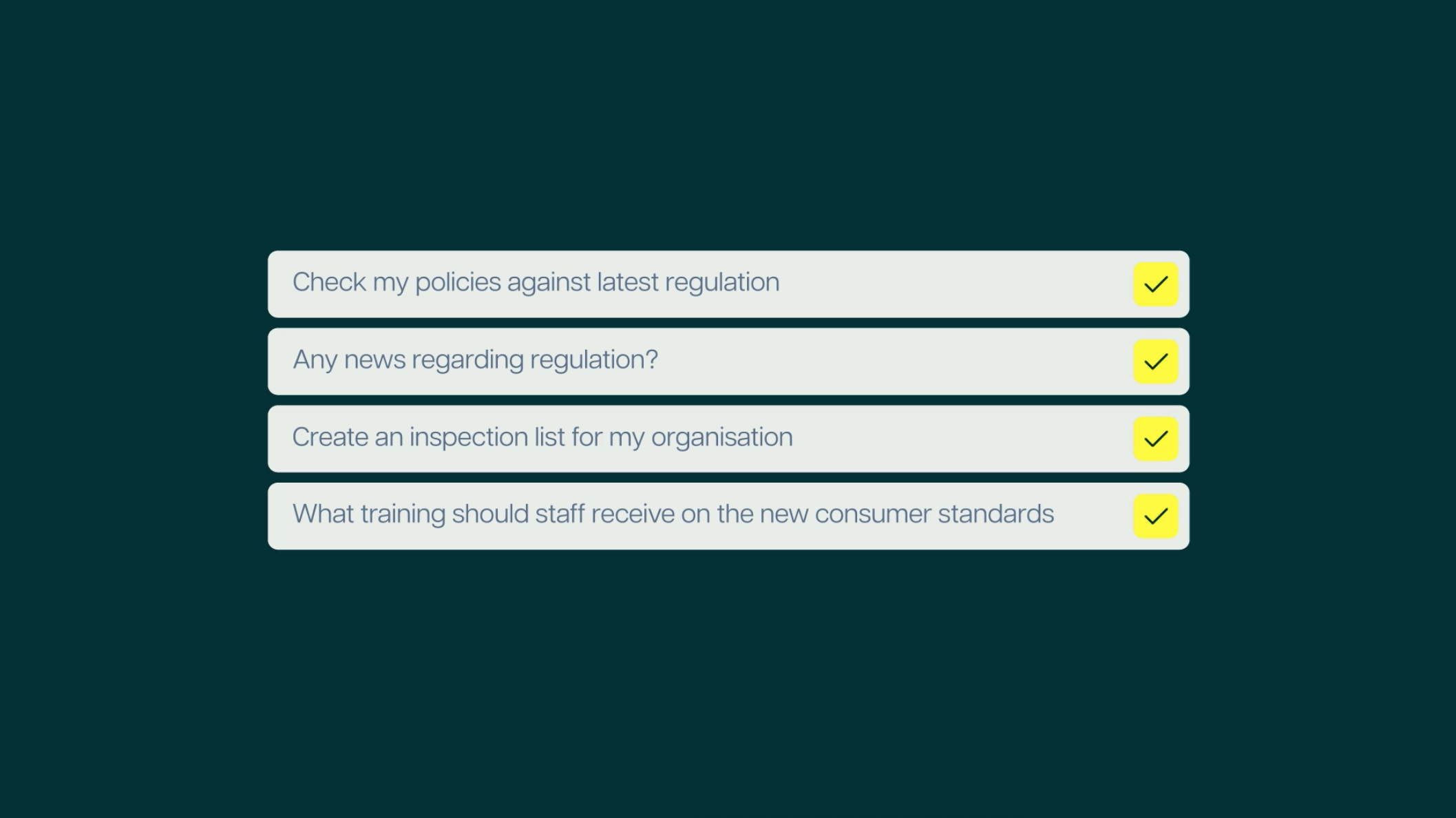Tick the yellow checkbox for 'Check my policies against latest regulation'
Viewport: 1456px width, 818px height.
(1155, 284)
